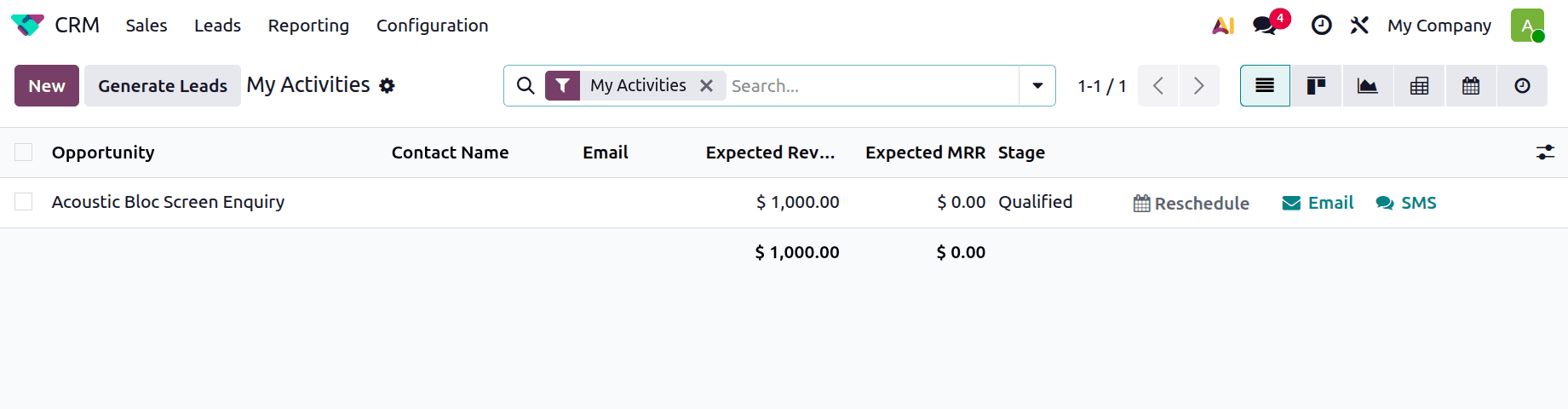
Task: Open the My Company switcher
Action: point(1439,26)
